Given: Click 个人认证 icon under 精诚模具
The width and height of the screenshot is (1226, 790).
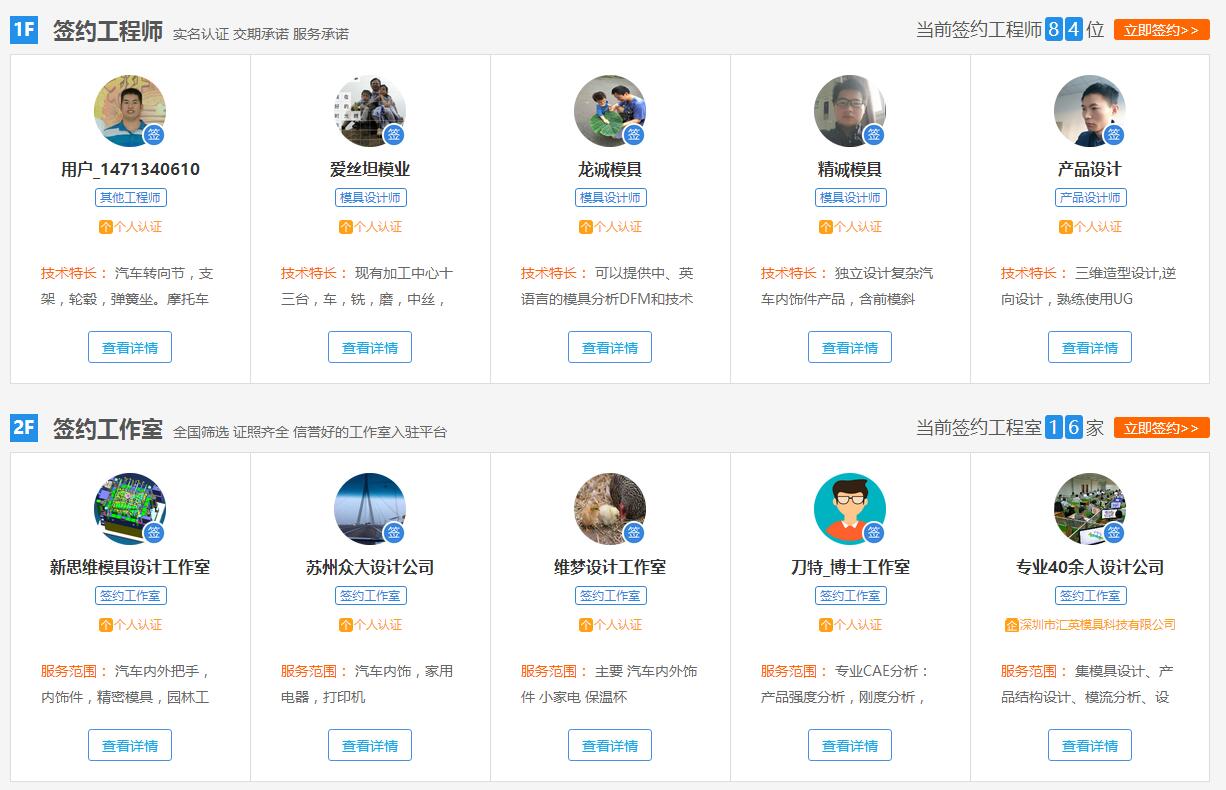Looking at the screenshot, I should 826,227.
